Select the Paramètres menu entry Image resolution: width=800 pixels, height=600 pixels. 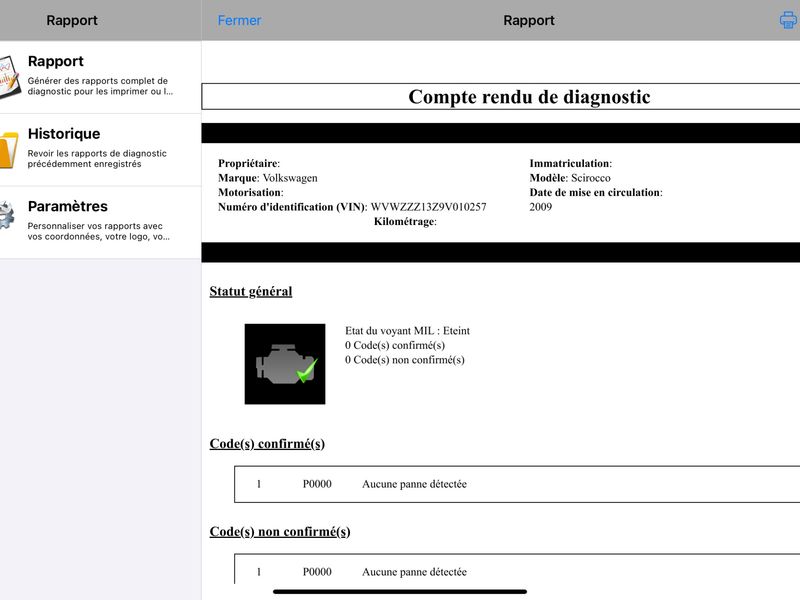click(100, 222)
